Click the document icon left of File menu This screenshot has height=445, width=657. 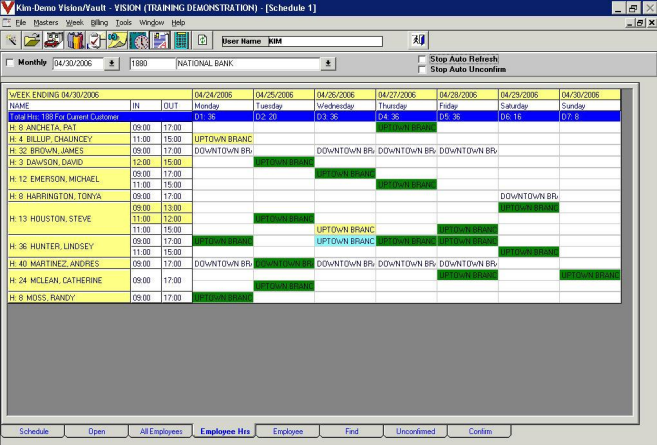tap(7, 23)
